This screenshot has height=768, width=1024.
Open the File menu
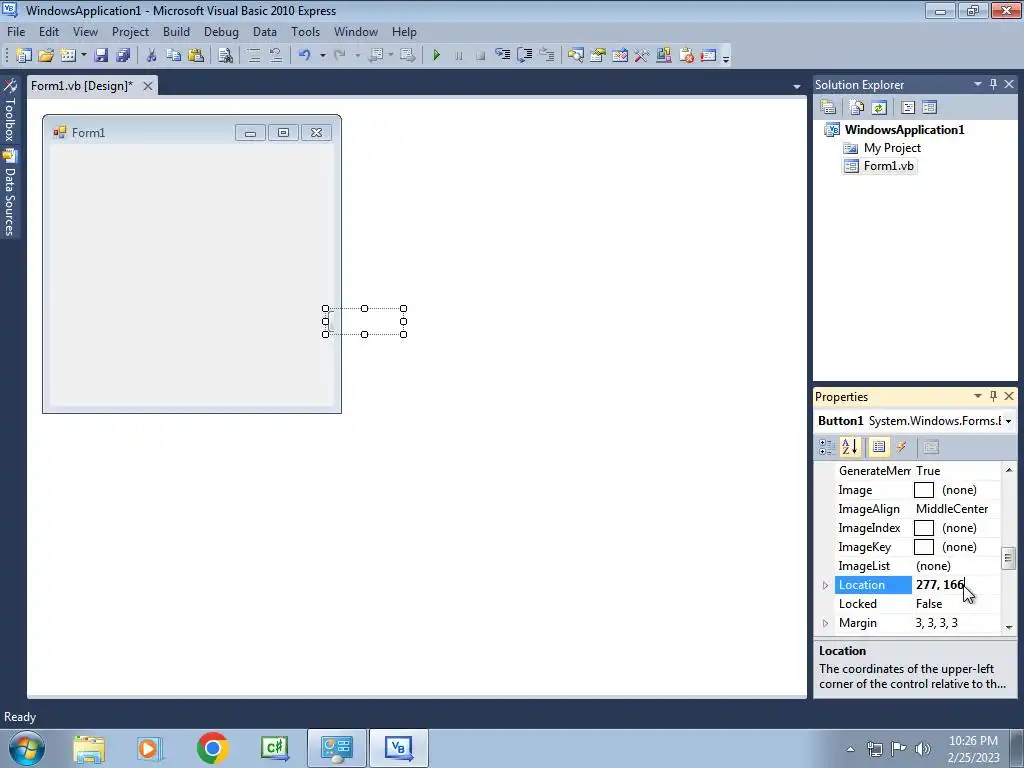(x=16, y=31)
